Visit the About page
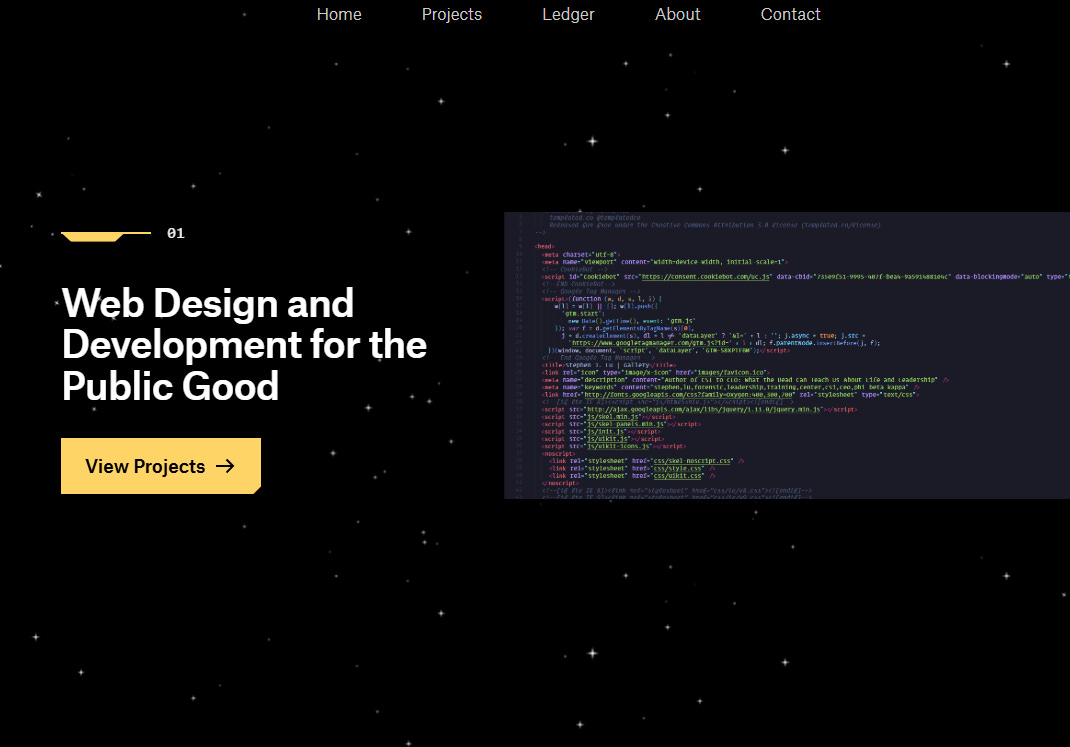The width and height of the screenshot is (1070, 747). pos(677,14)
